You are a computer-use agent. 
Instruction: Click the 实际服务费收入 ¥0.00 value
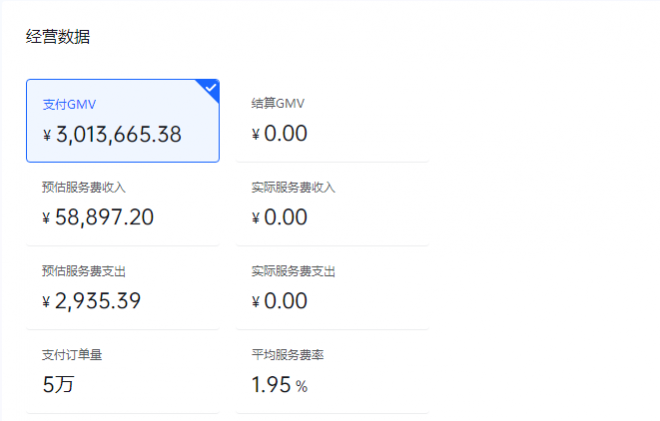click(x=279, y=218)
